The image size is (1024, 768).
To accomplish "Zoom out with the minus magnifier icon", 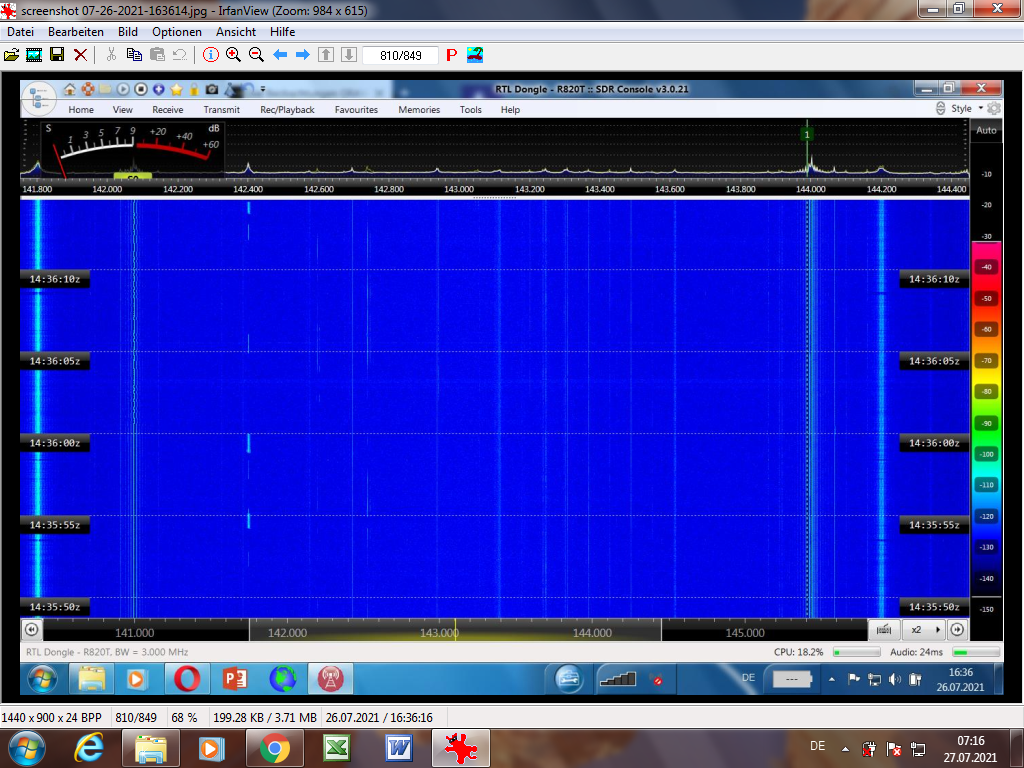I will point(256,55).
